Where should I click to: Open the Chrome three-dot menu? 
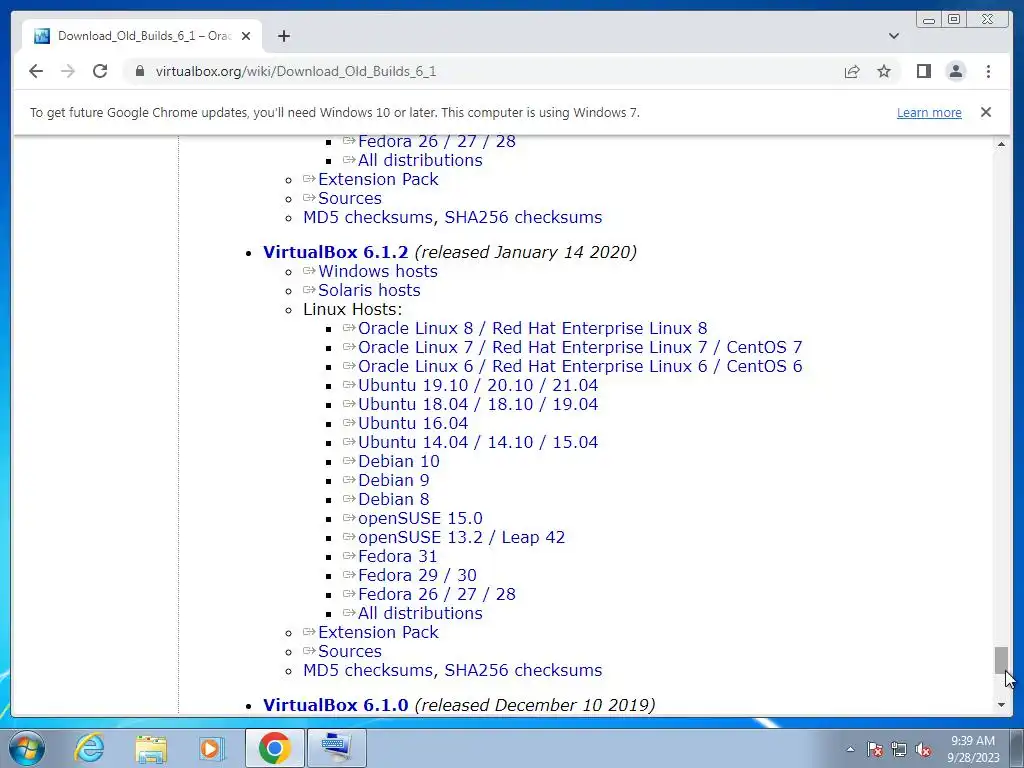point(988,71)
